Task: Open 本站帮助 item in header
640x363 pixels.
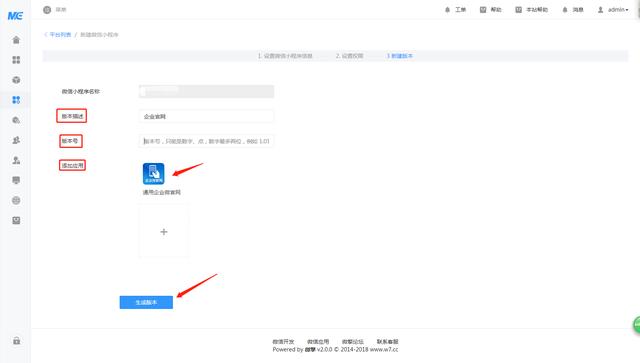Action: pos(531,9)
